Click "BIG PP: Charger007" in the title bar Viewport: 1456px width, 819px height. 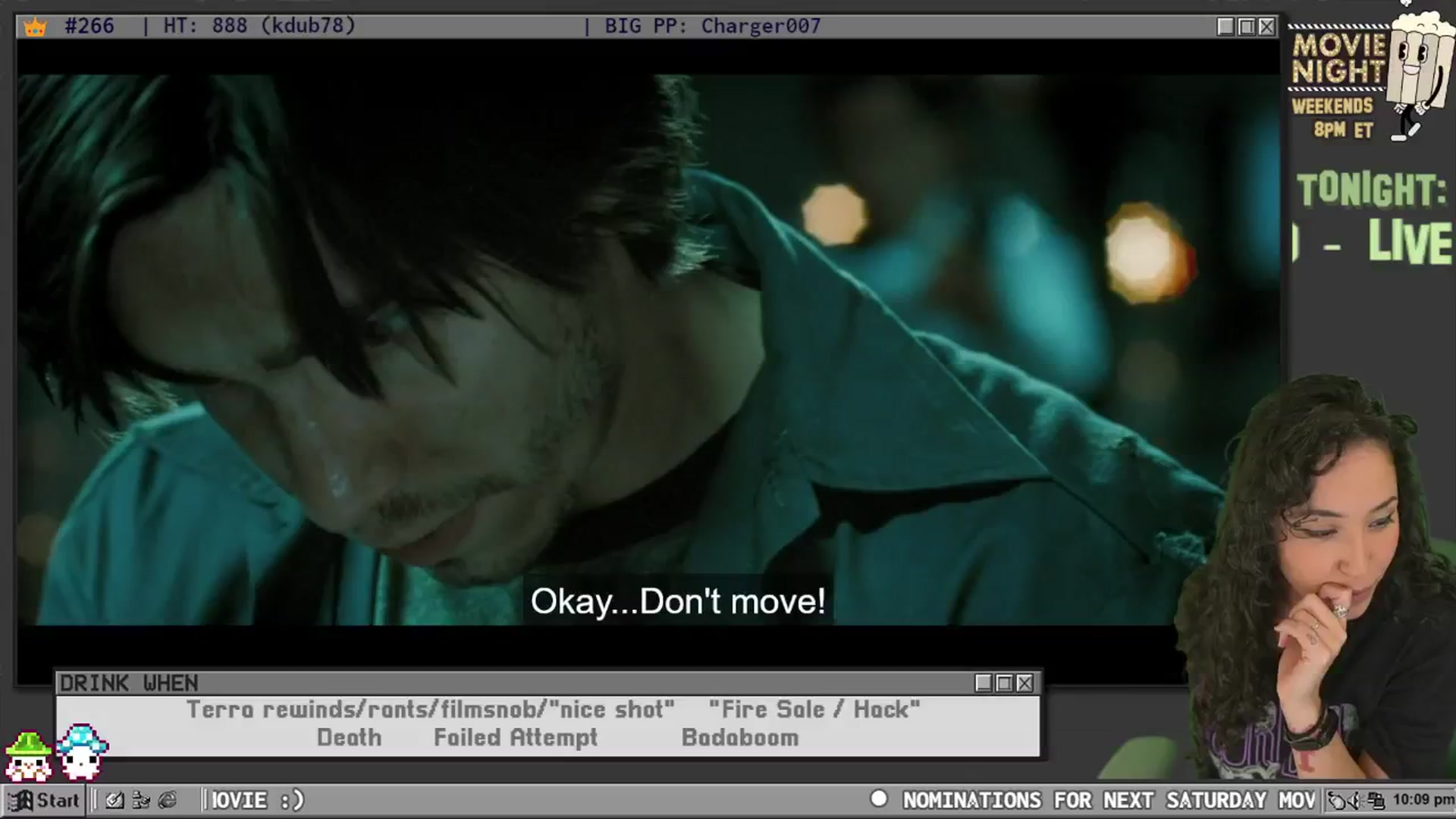(712, 27)
